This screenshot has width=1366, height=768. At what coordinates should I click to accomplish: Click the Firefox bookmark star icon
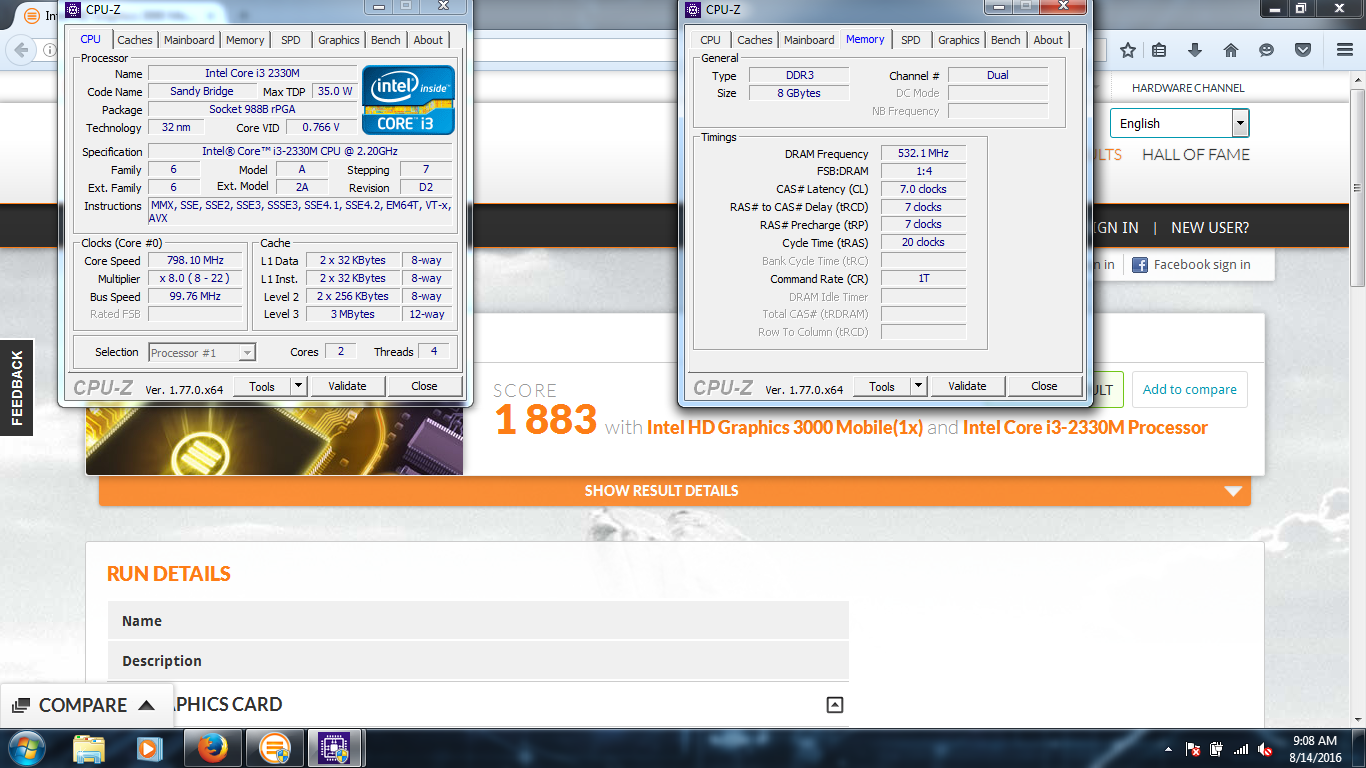point(1128,50)
